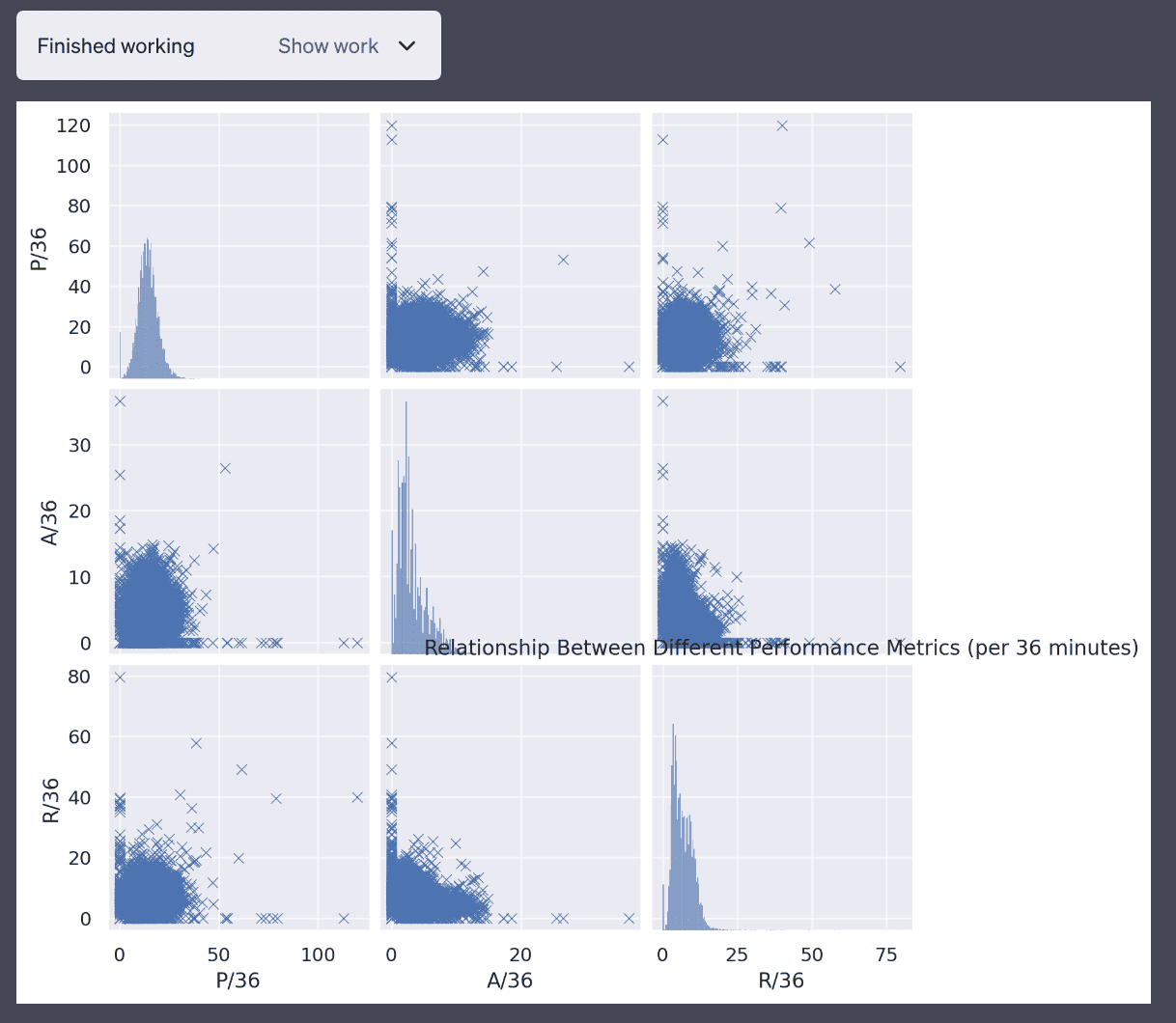
Task: Click the "Relationship Between Different Performance Metrics" chart title
Action: [780, 648]
